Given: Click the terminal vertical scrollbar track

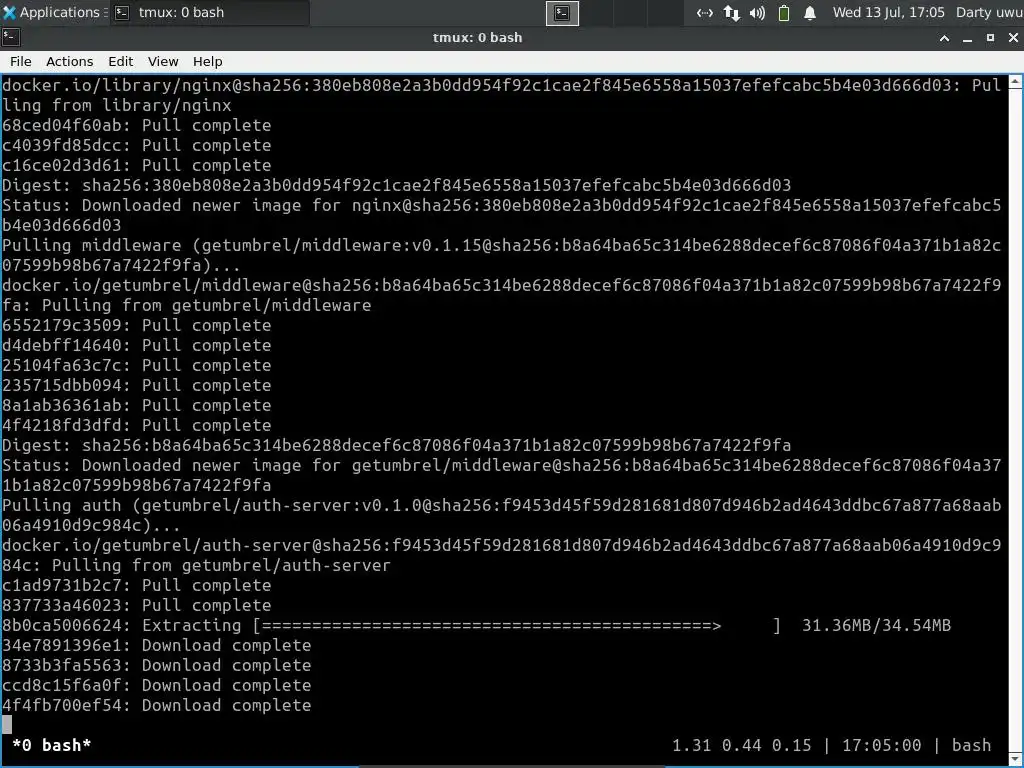Looking at the screenshot, I should click(x=1016, y=418).
